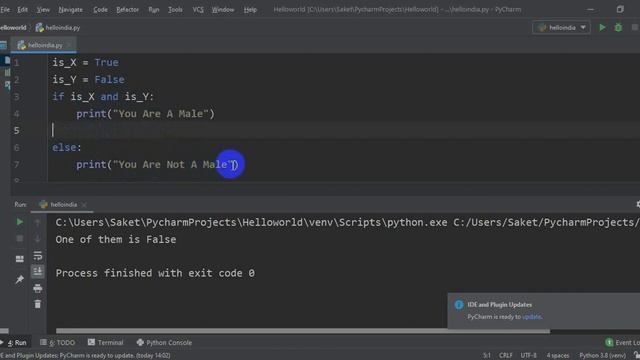
Task: Close the helloindia Run tab
Action: click(x=84, y=205)
